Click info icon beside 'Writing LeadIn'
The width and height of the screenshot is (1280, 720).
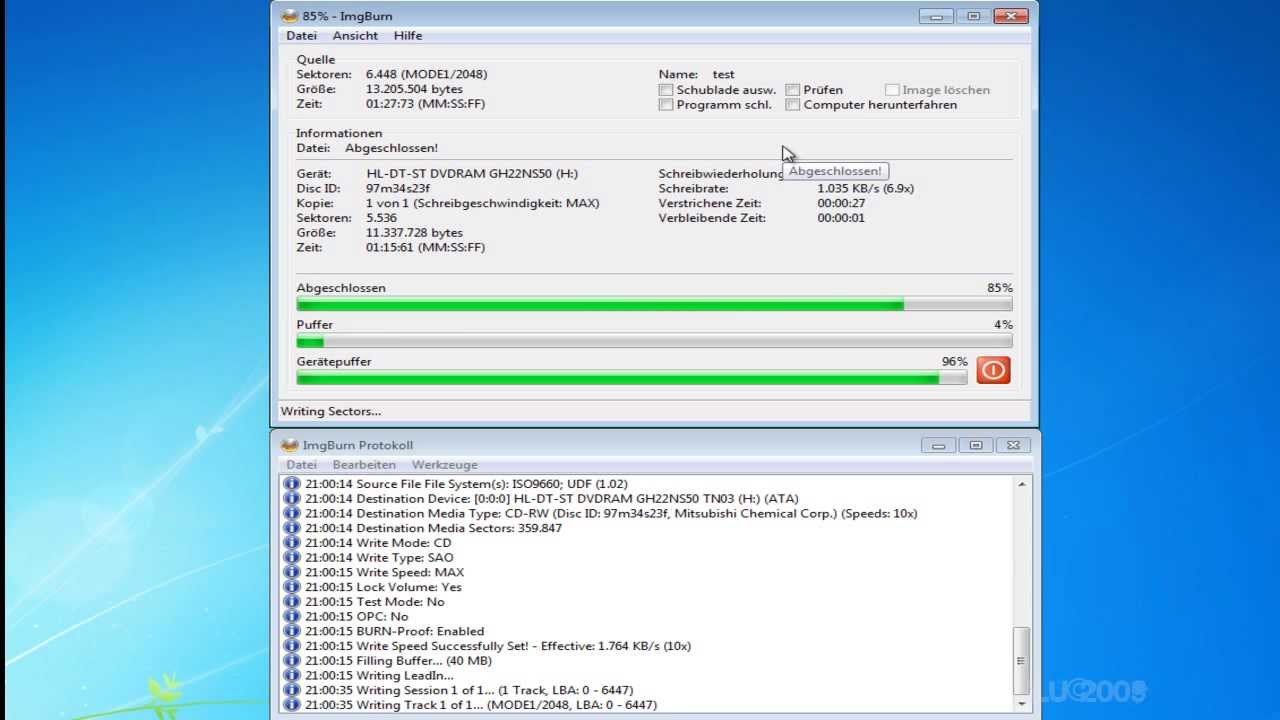click(x=292, y=676)
